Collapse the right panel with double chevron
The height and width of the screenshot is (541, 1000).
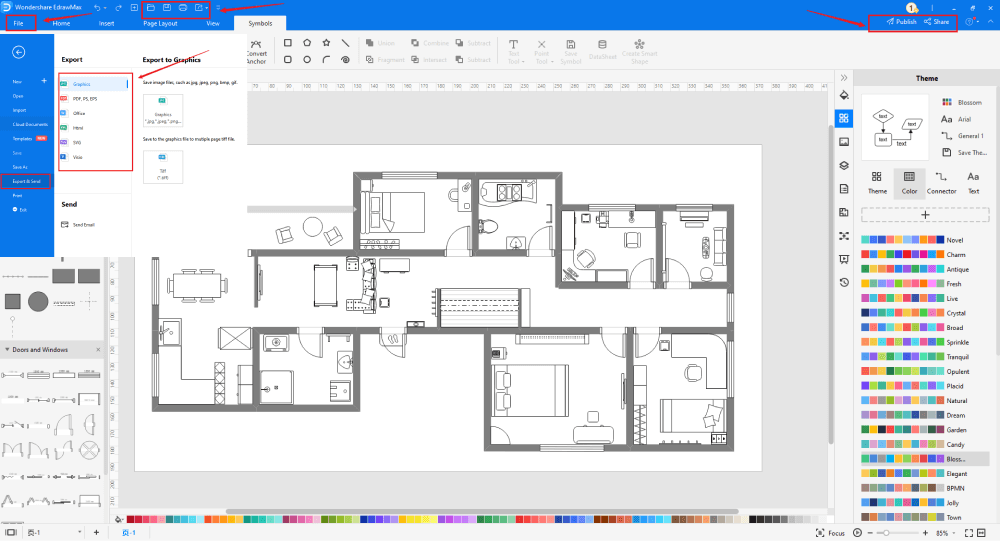[x=844, y=78]
